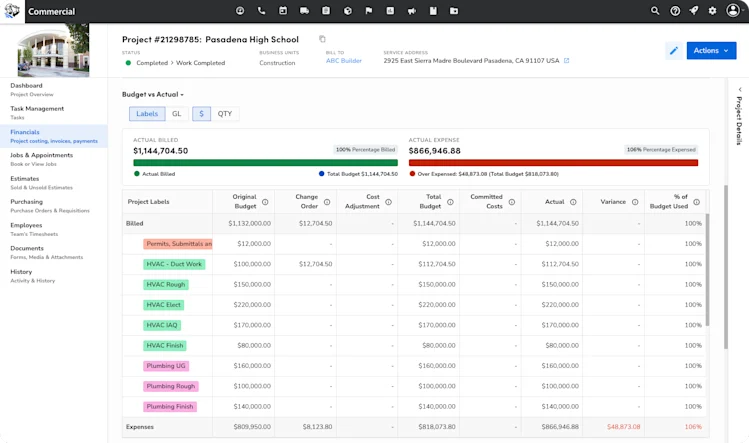Image resolution: width=749 pixels, height=443 pixels.
Task: Open the dashboard gauge icon in top bar
Action: tap(240, 11)
